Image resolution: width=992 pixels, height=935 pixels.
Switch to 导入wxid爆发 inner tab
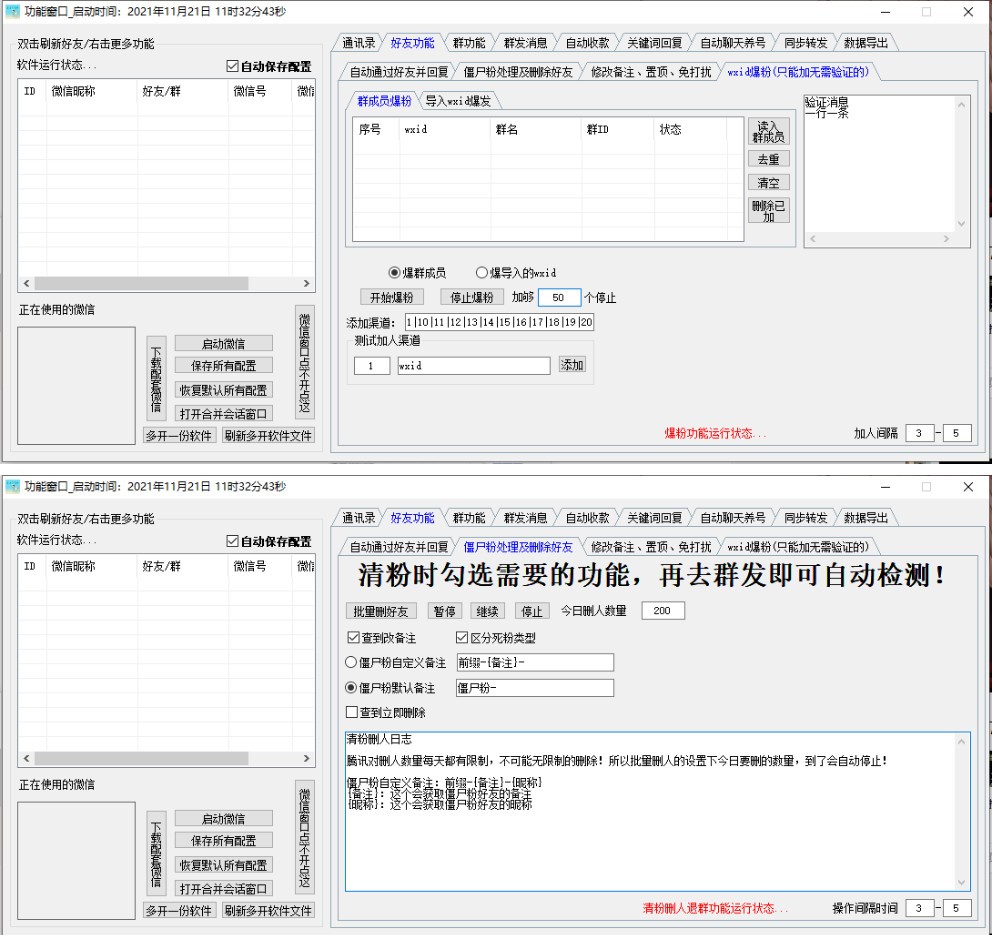(457, 101)
